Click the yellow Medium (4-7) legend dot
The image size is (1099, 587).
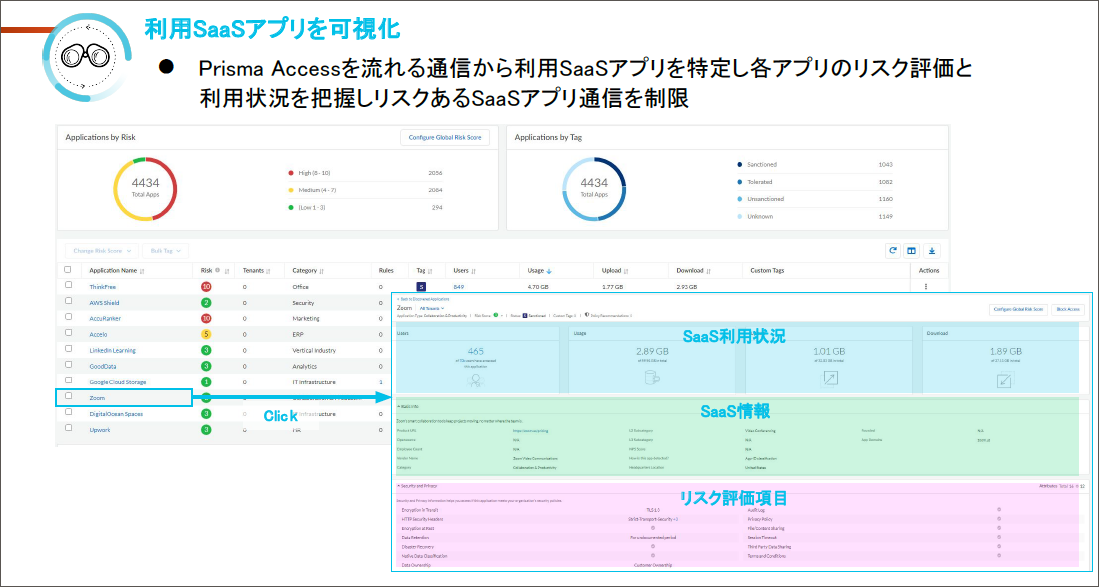point(291,190)
